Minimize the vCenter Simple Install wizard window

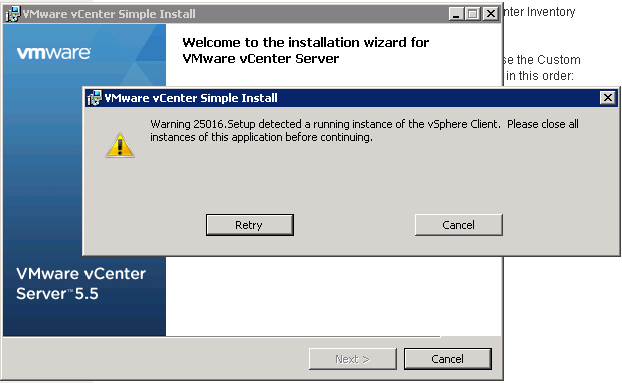pos(456,14)
